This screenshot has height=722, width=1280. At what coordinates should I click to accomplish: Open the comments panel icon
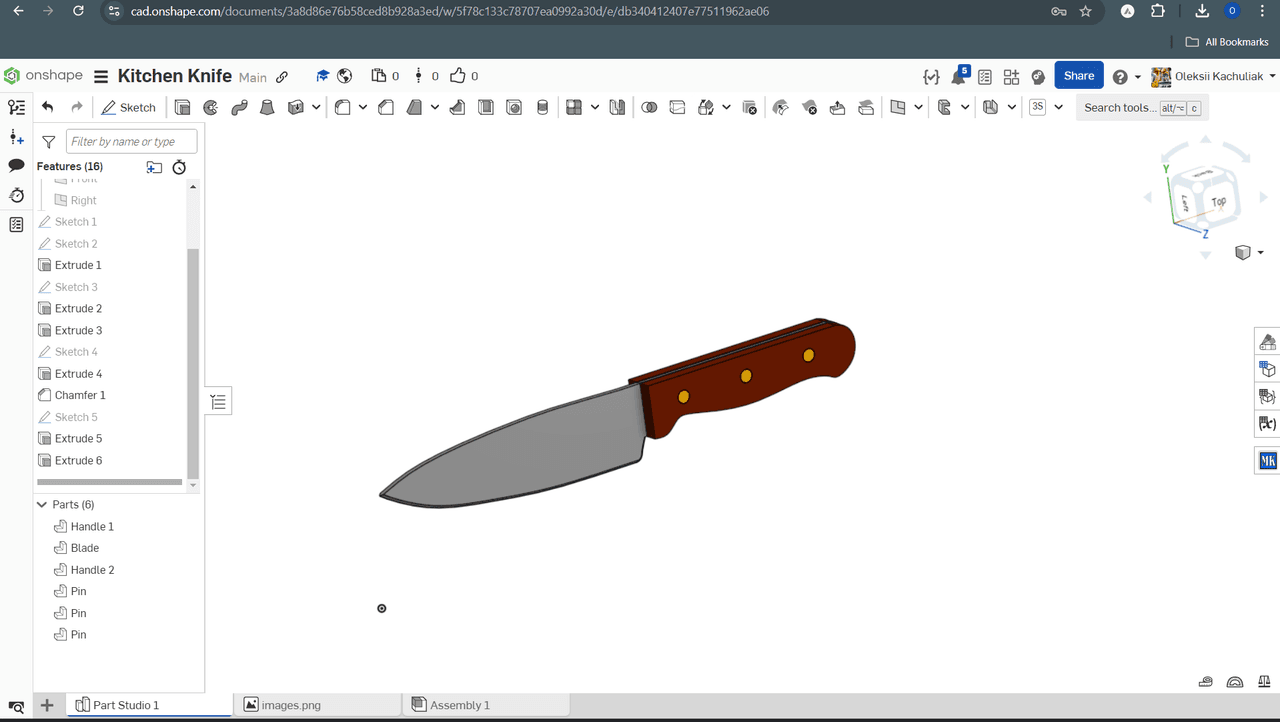[16, 165]
